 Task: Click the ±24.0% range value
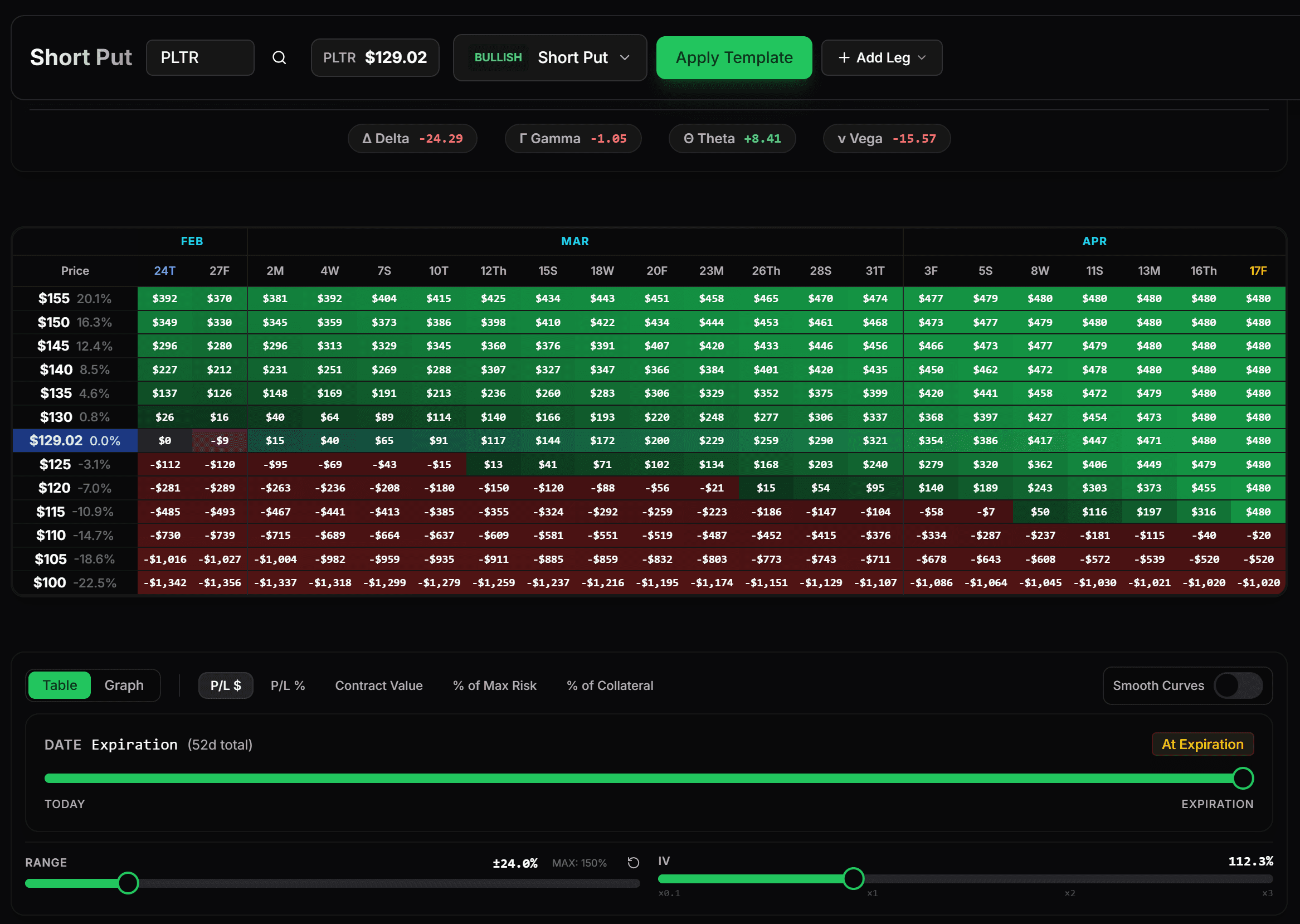[x=515, y=863]
